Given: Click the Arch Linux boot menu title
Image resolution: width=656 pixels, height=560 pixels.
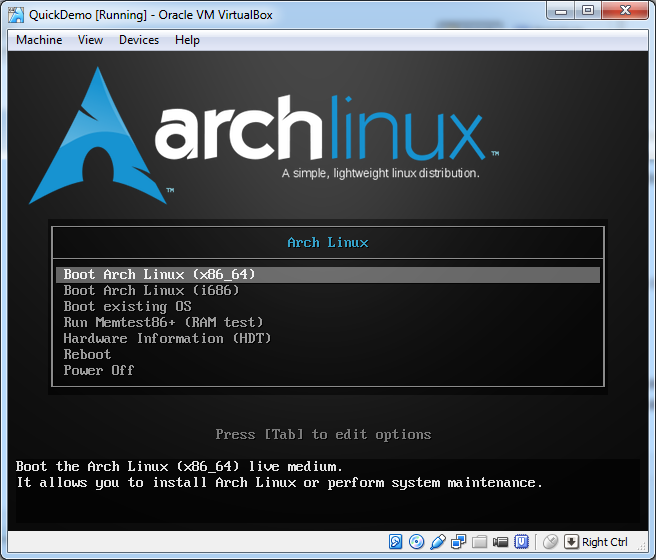Looking at the screenshot, I should pyautogui.click(x=328, y=242).
